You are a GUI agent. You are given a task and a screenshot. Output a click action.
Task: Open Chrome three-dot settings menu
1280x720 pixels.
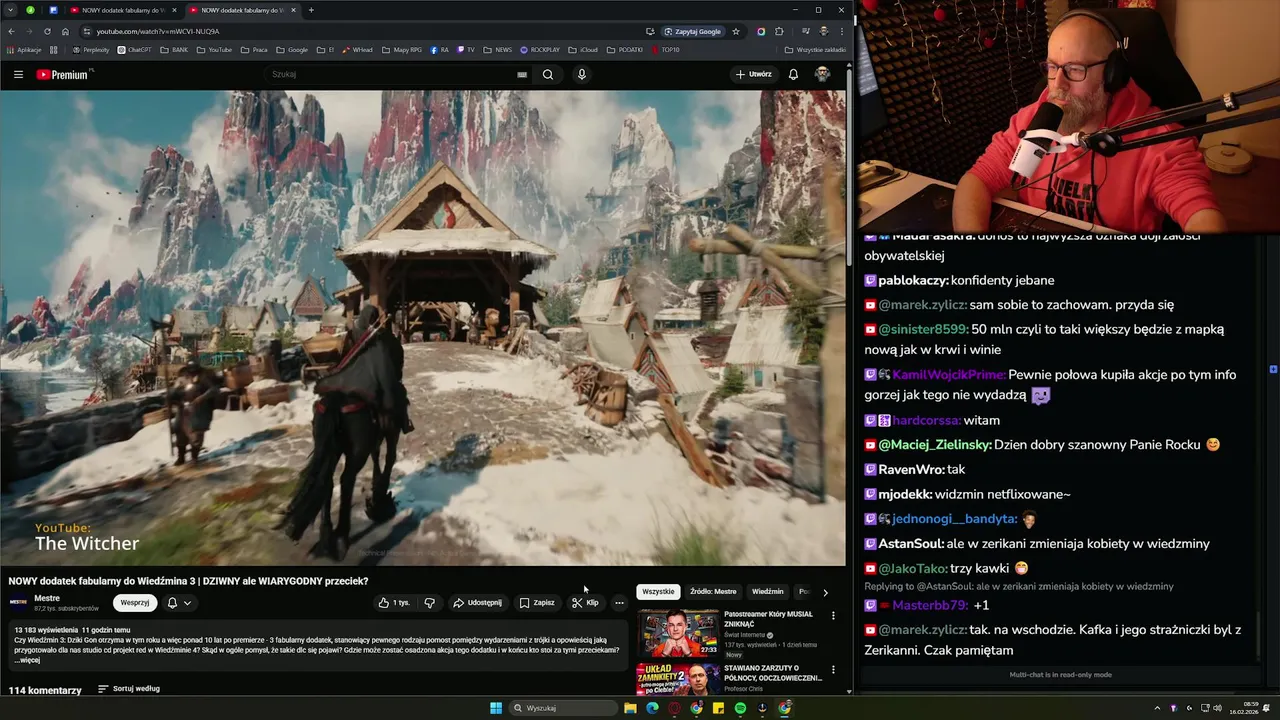pos(841,31)
